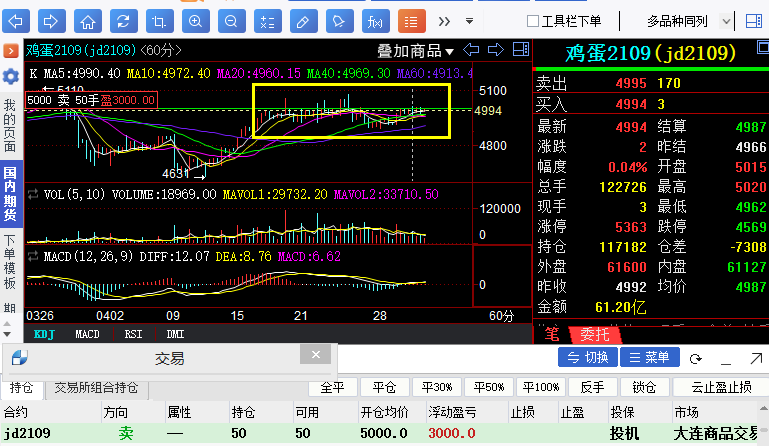This screenshot has height=446, width=769.
Task: Expand the 叠加商品 dropdown
Action: pyautogui.click(x=415, y=51)
